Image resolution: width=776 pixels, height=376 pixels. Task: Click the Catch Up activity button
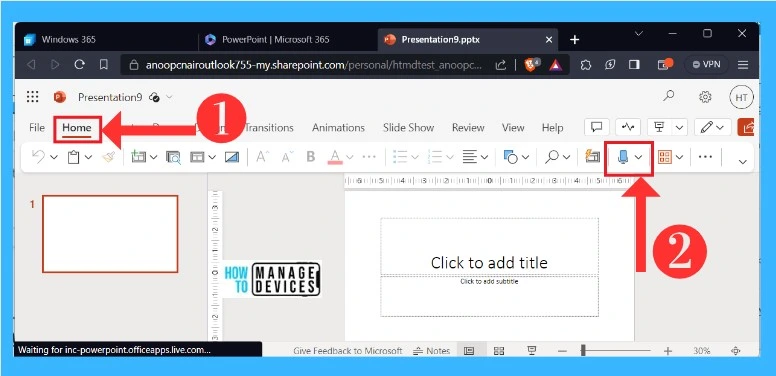[628, 127]
